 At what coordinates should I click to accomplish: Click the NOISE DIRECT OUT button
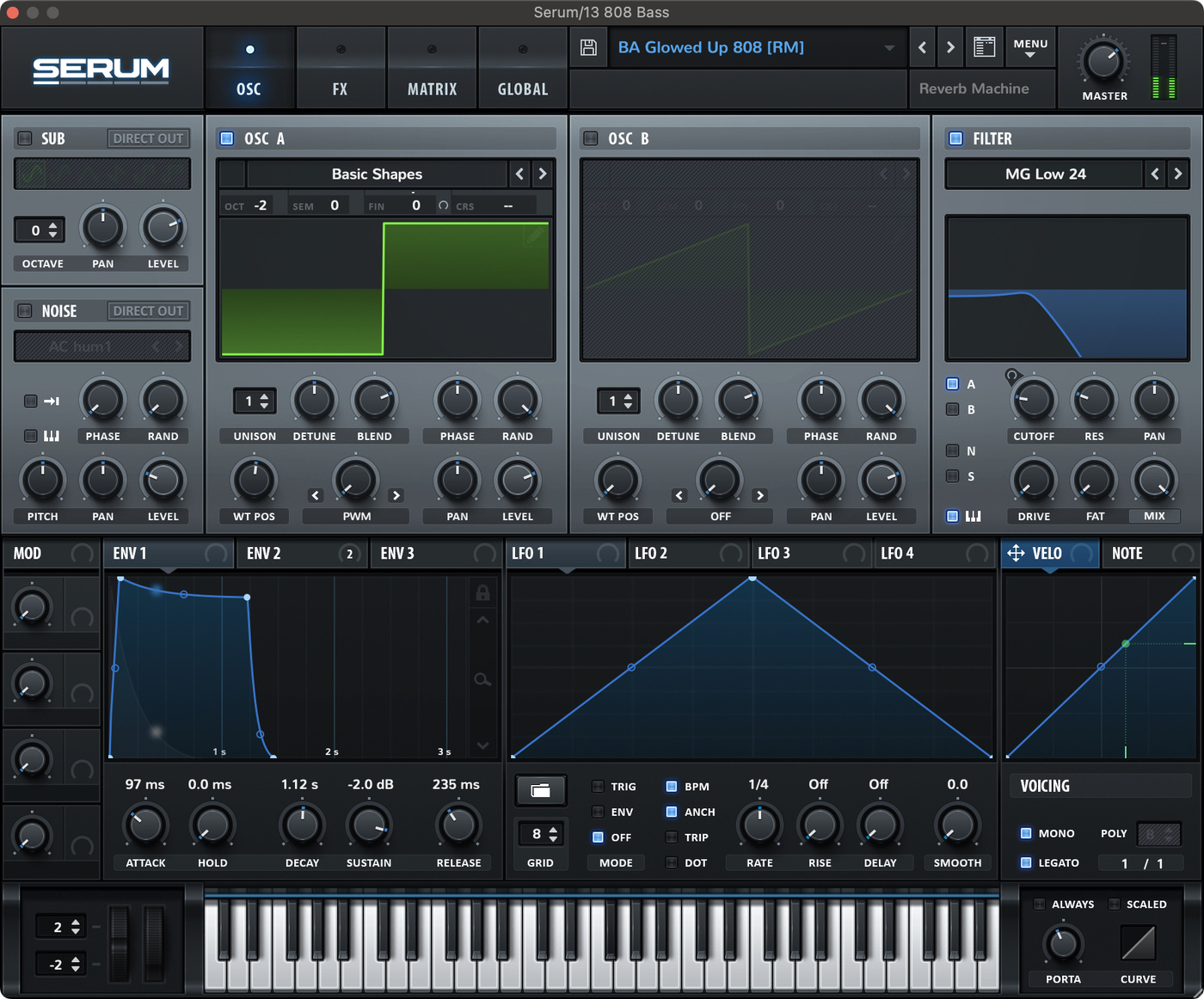pyautogui.click(x=148, y=311)
